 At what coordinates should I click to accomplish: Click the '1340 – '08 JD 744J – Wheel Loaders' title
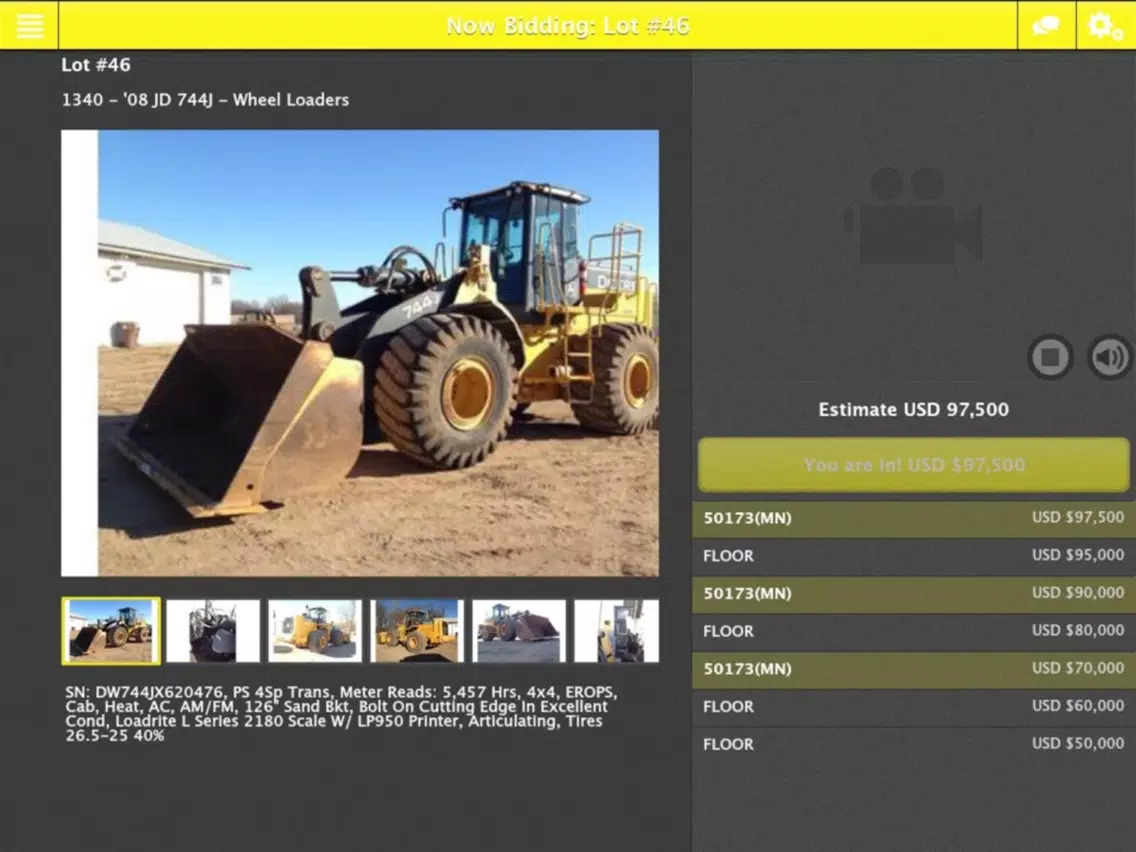tap(205, 100)
